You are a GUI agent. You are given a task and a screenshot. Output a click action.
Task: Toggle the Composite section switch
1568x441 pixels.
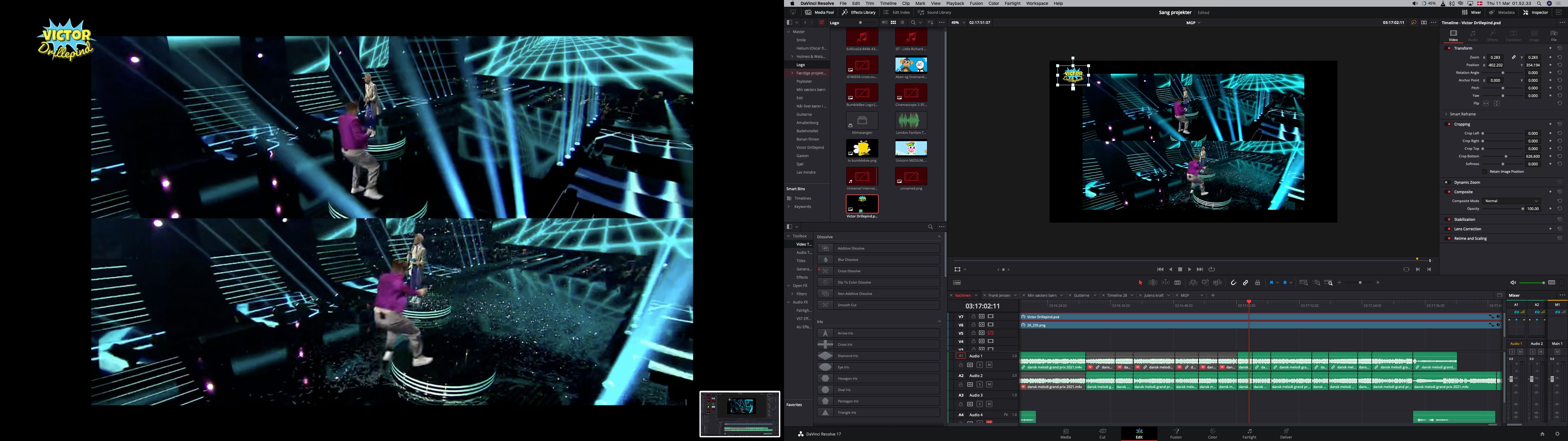click(1449, 192)
